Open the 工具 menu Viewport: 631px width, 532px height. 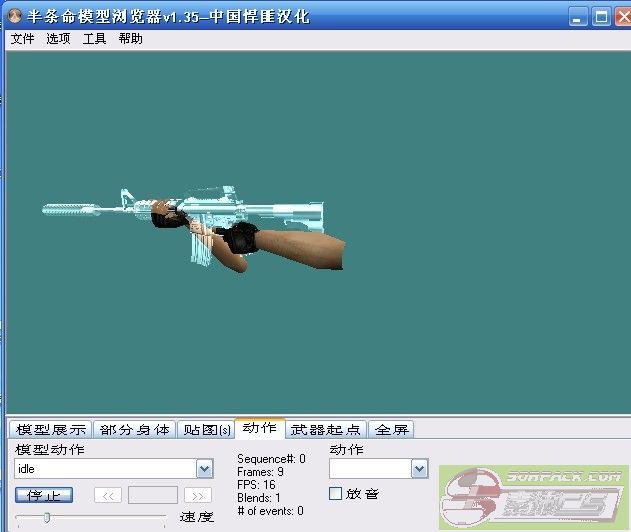click(94, 39)
